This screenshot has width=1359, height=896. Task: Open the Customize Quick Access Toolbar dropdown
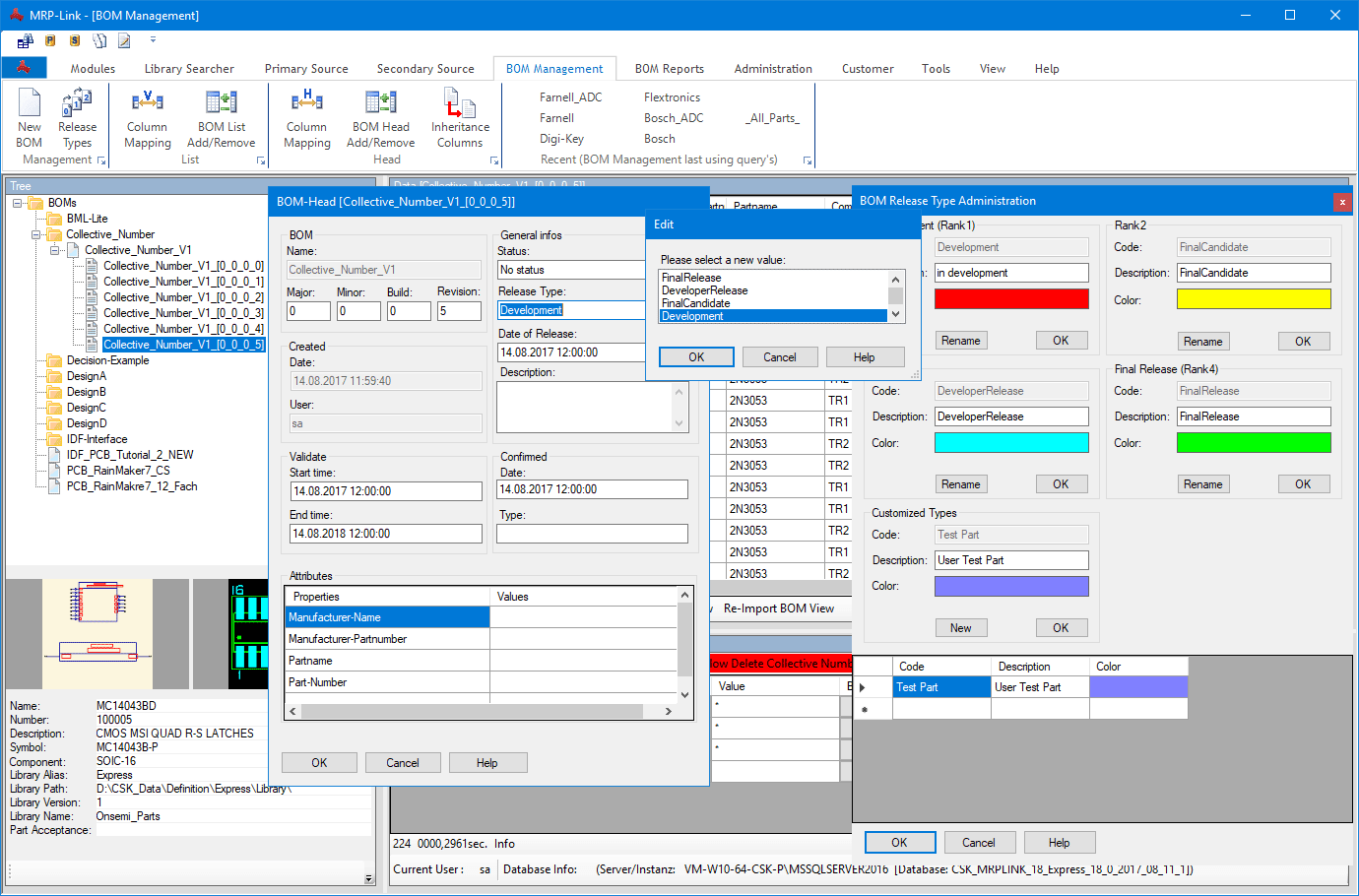[x=153, y=40]
